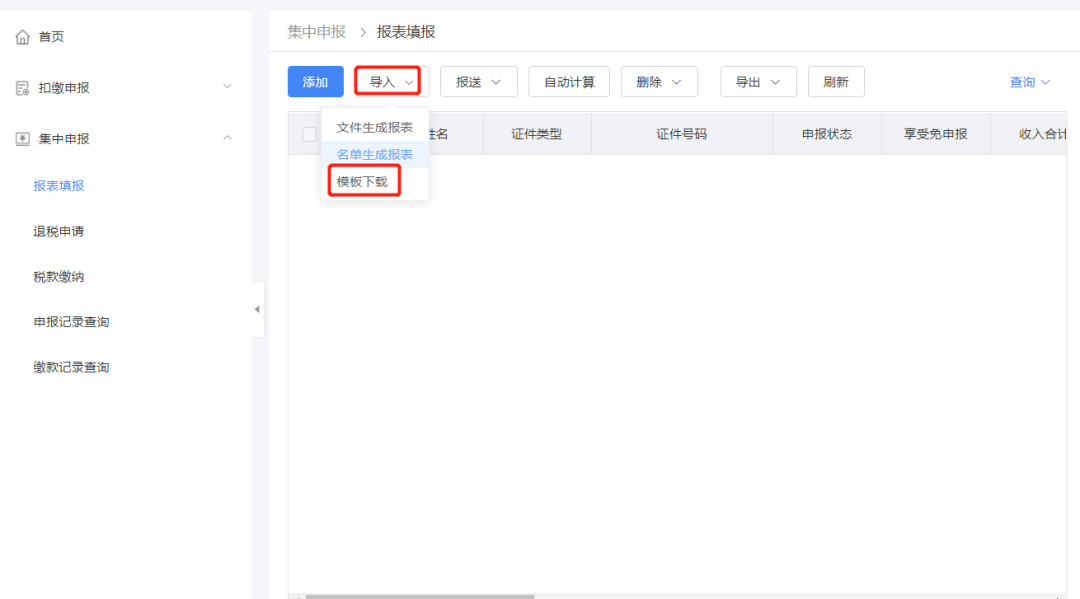Screen dimensions: 1080x599
Task: Open 退税申请 in the sidebar
Action: (59, 231)
